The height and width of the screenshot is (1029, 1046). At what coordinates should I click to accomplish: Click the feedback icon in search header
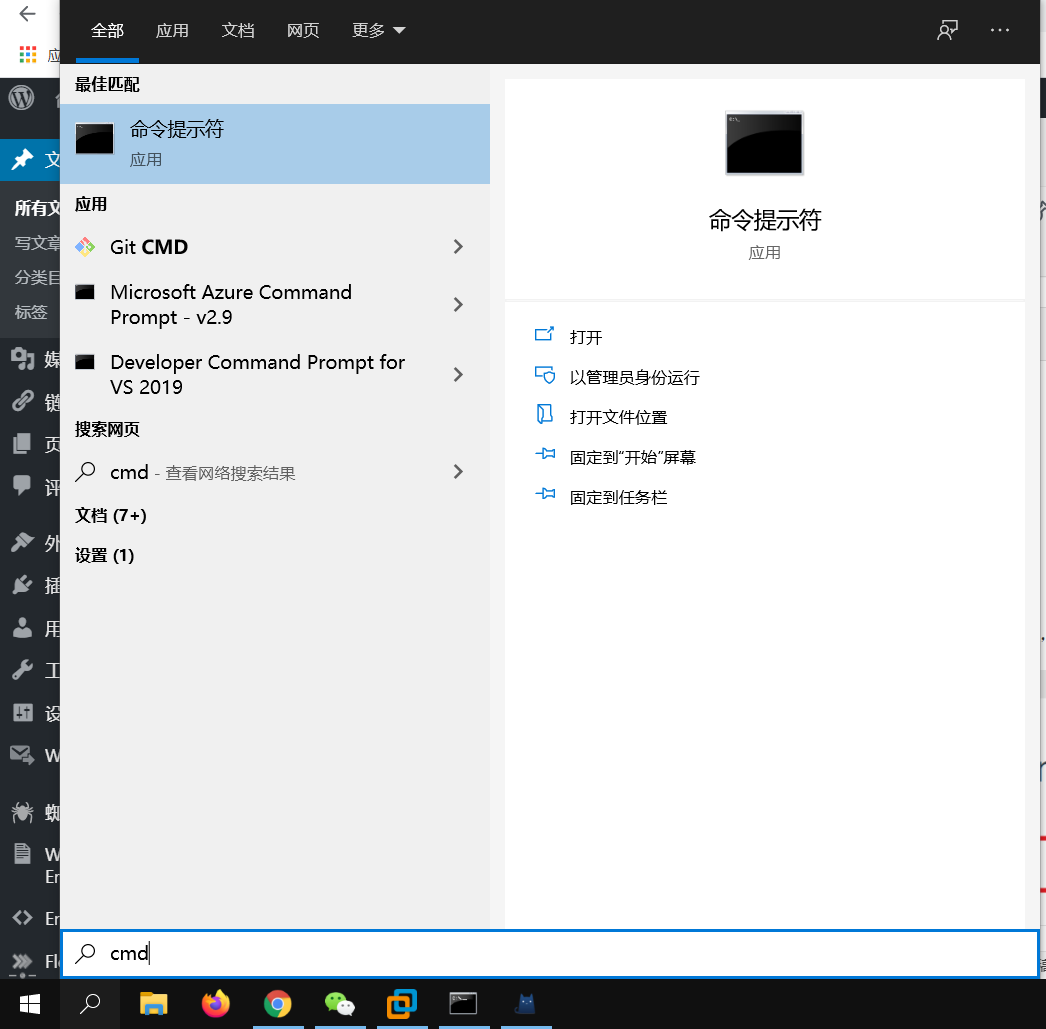947,30
